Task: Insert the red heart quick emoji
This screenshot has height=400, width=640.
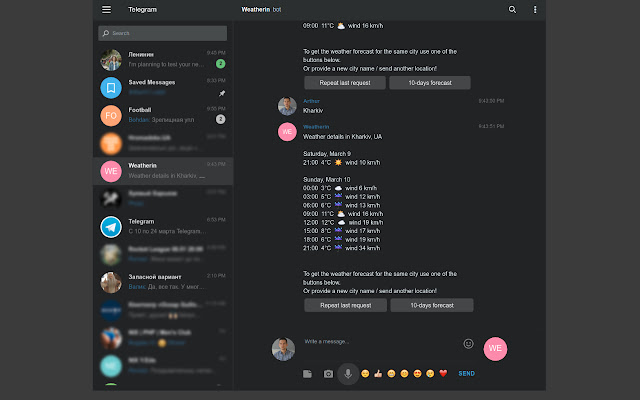Action: click(x=443, y=373)
